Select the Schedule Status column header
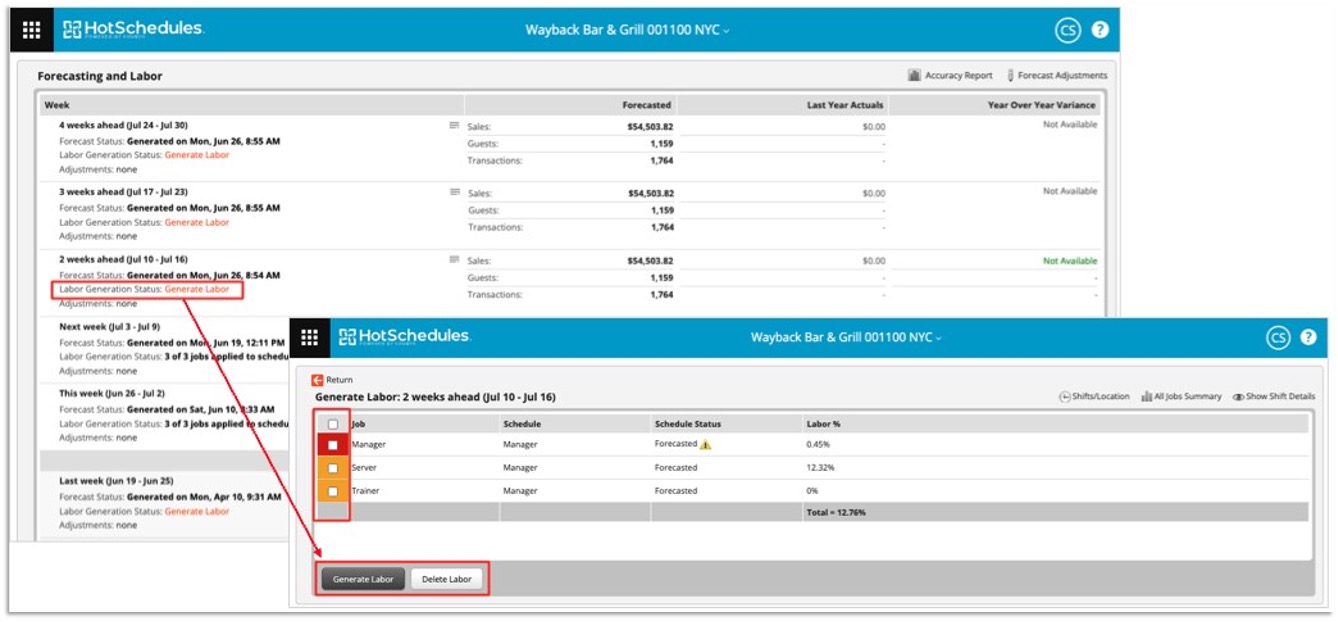This screenshot has width=1338, height=622. coord(688,424)
